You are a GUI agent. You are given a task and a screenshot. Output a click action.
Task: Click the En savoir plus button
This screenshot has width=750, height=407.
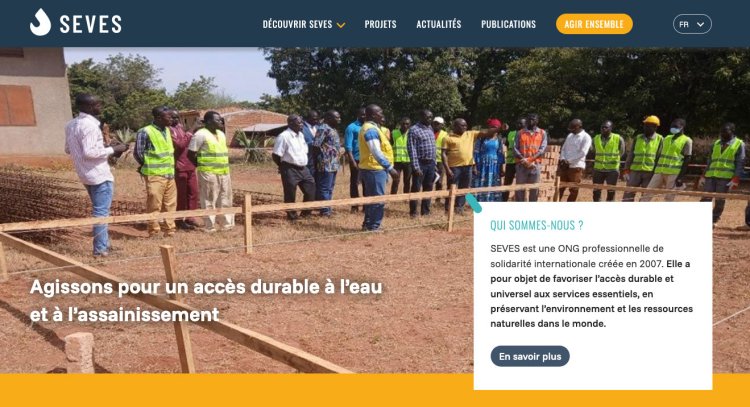(x=530, y=356)
